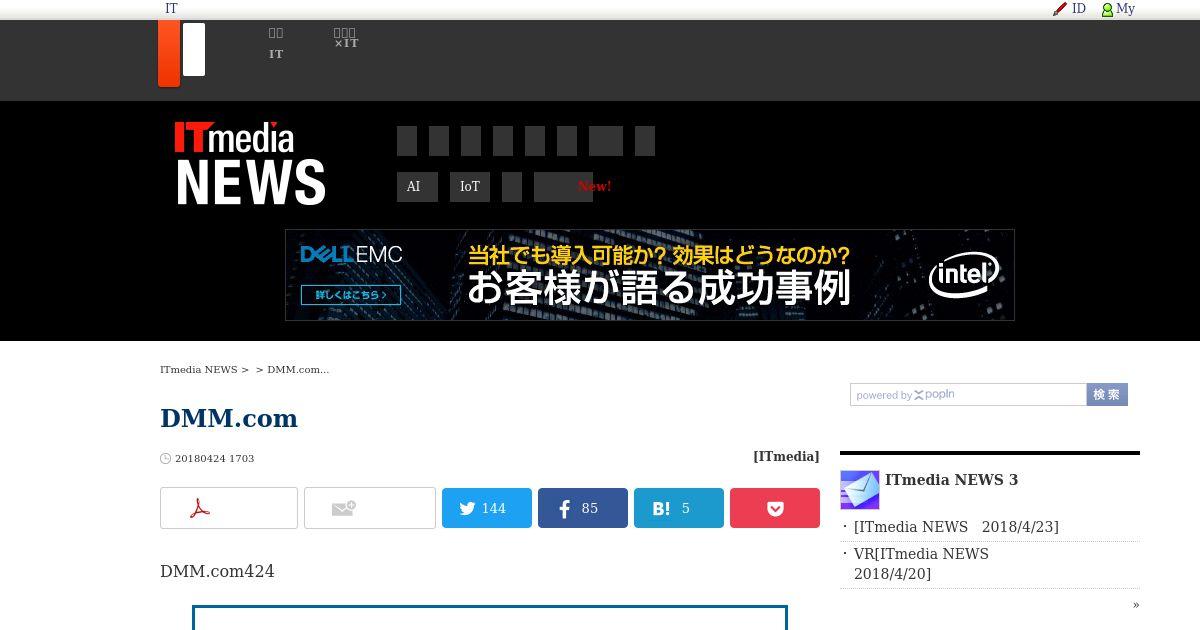Add a Hatena bookmark (5)
Viewport: 1200px width, 630px height.
click(x=679, y=508)
